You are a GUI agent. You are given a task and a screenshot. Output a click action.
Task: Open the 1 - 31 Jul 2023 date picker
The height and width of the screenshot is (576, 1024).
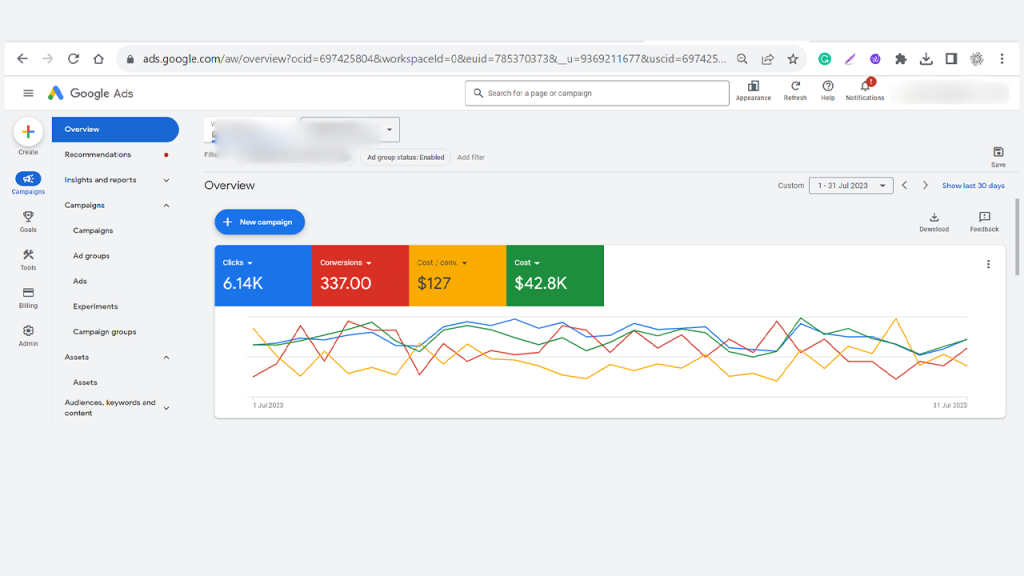pyautogui.click(x=851, y=185)
